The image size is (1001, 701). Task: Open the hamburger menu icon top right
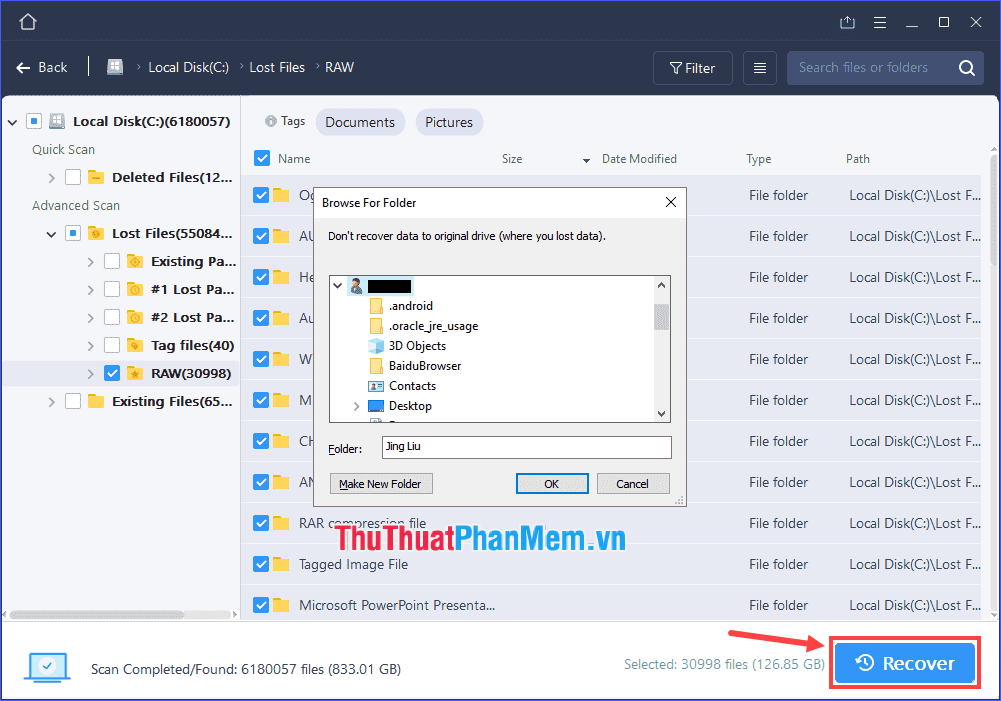coord(879,20)
